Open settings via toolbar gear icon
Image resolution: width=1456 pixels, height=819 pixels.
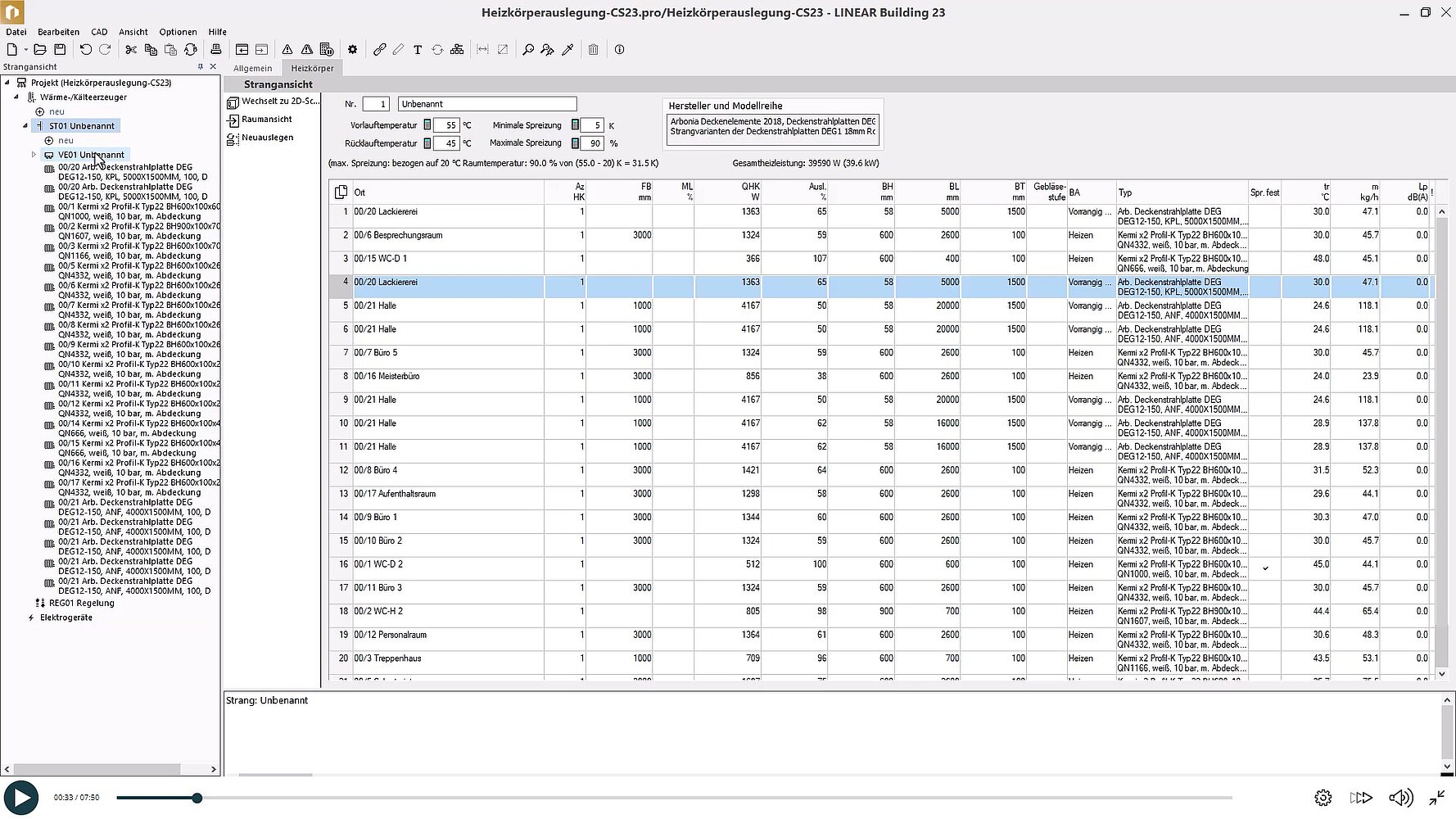(x=352, y=50)
